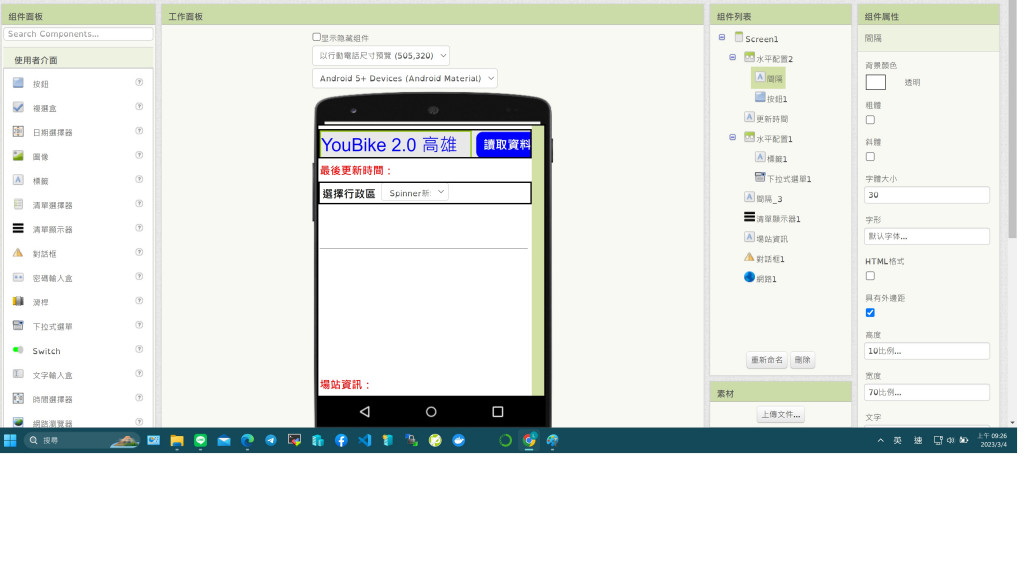Open File Explorer from taskbar

point(176,440)
